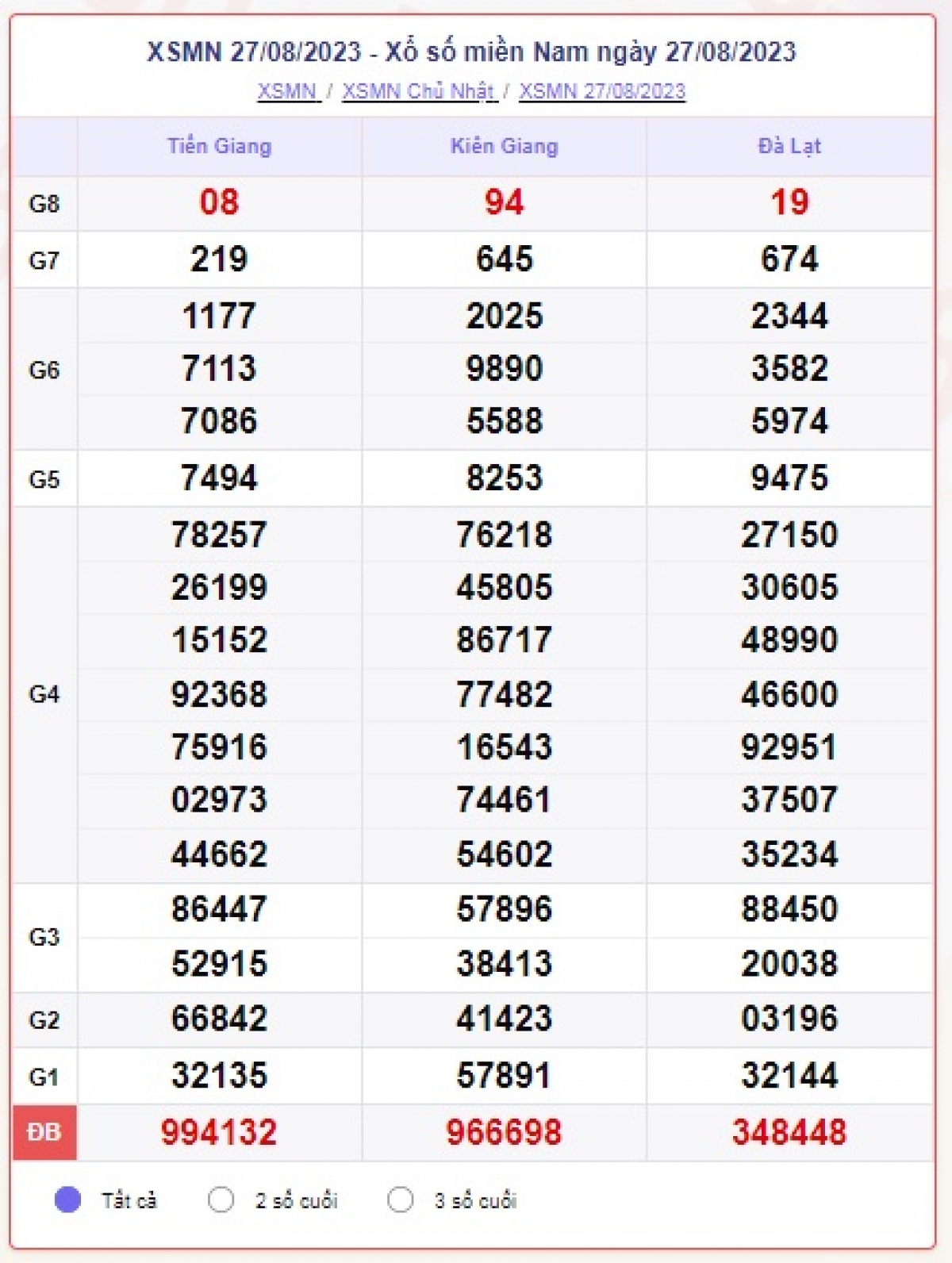Click G7 result 219

(219, 259)
